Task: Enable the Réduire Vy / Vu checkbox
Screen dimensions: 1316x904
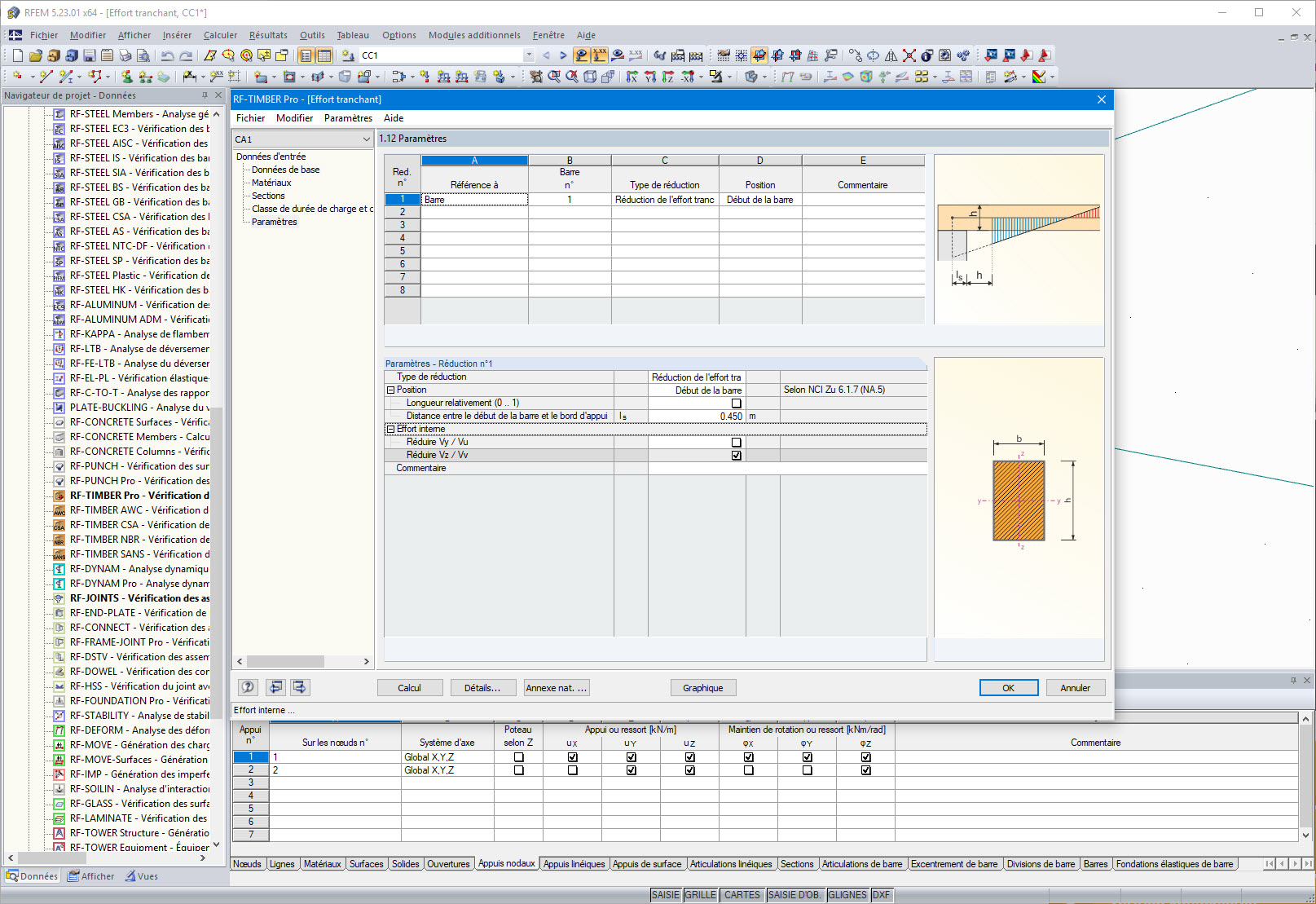Action: [737, 443]
